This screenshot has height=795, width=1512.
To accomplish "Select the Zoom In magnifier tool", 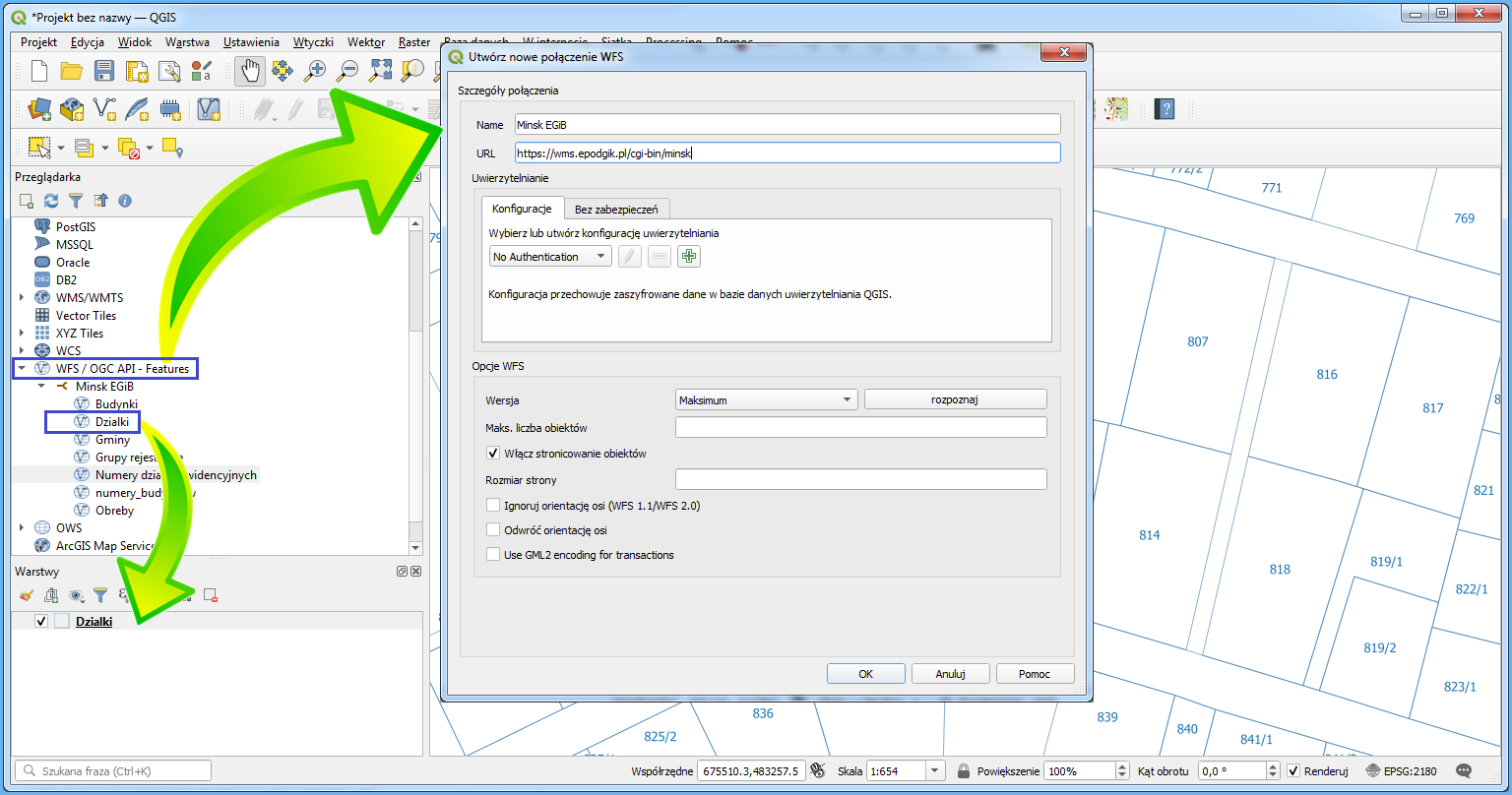I will click(x=315, y=71).
